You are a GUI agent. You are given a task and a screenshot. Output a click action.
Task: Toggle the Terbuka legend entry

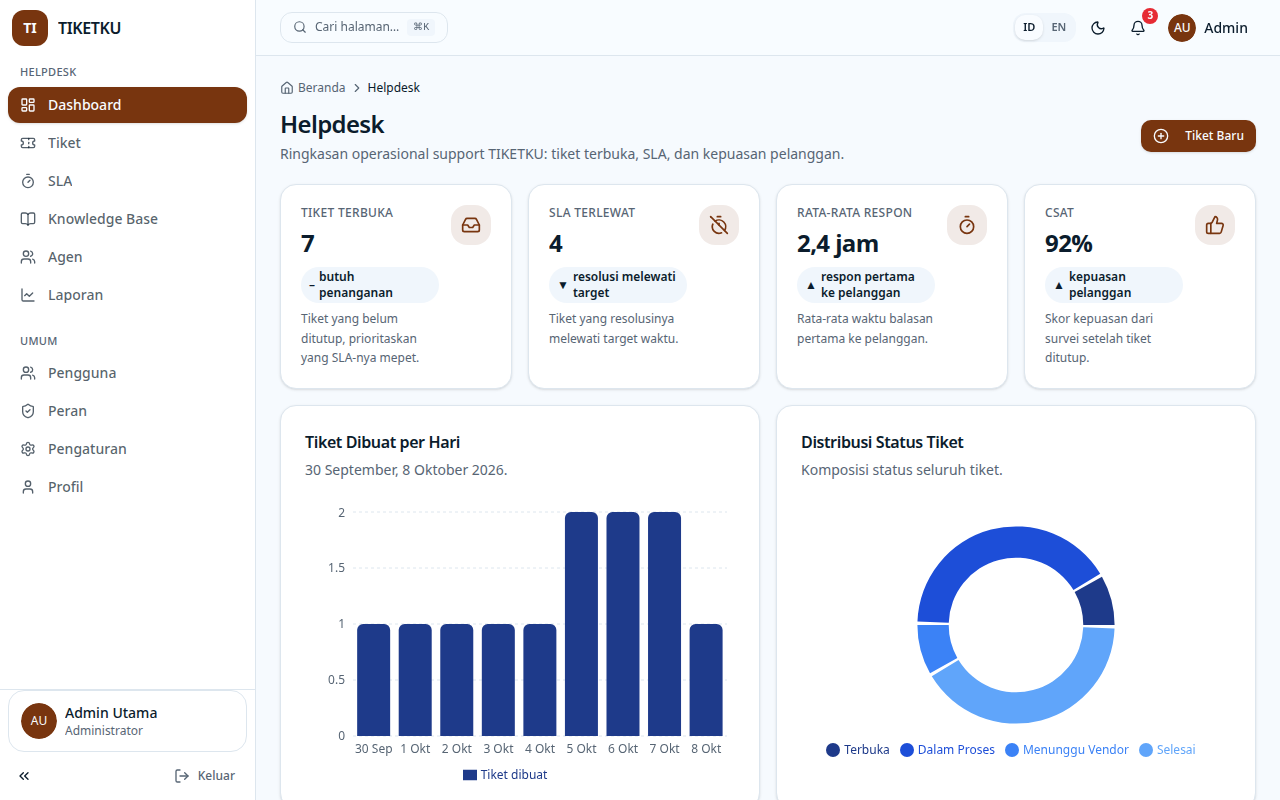[858, 750]
